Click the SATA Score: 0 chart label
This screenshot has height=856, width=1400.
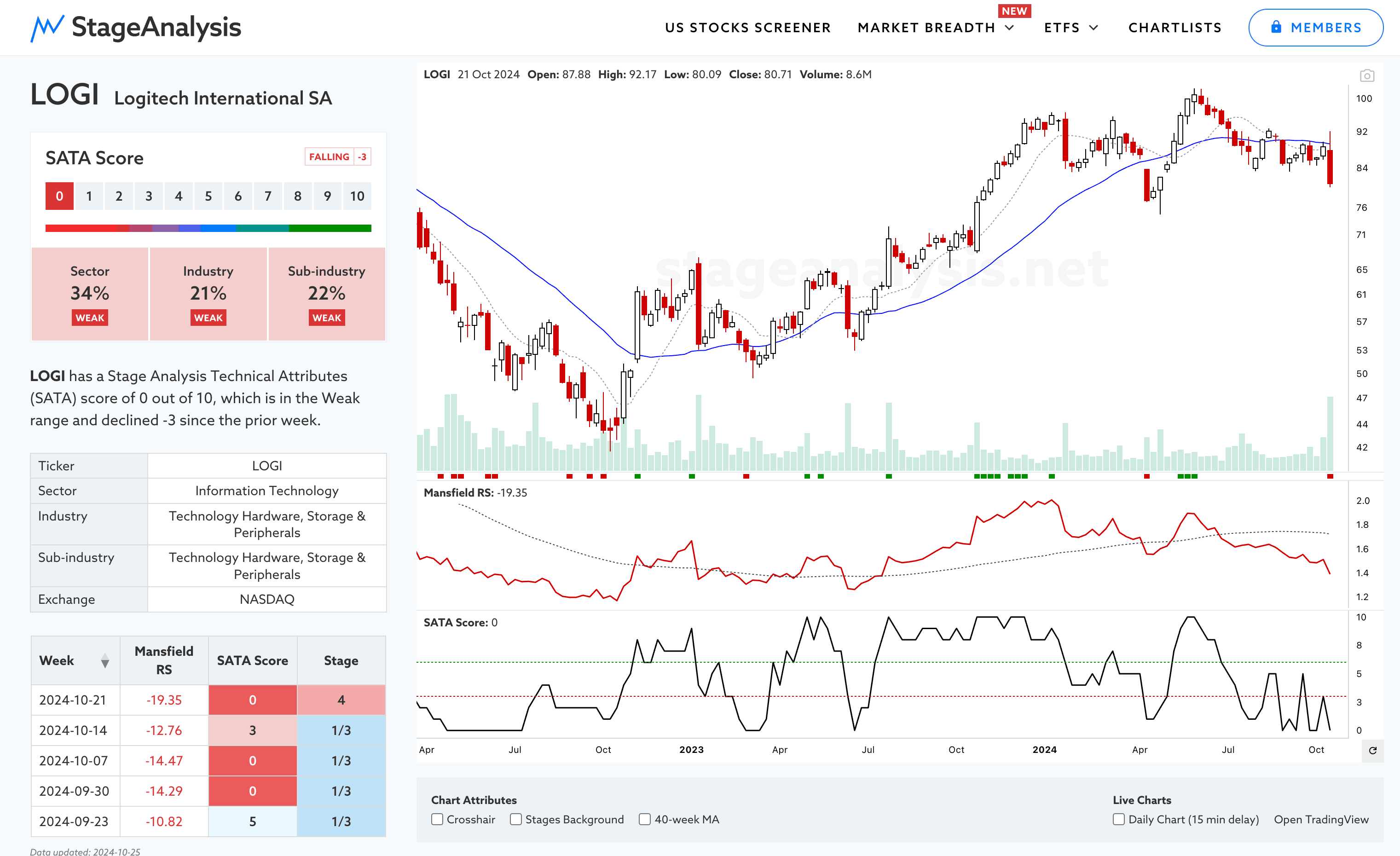(x=460, y=623)
